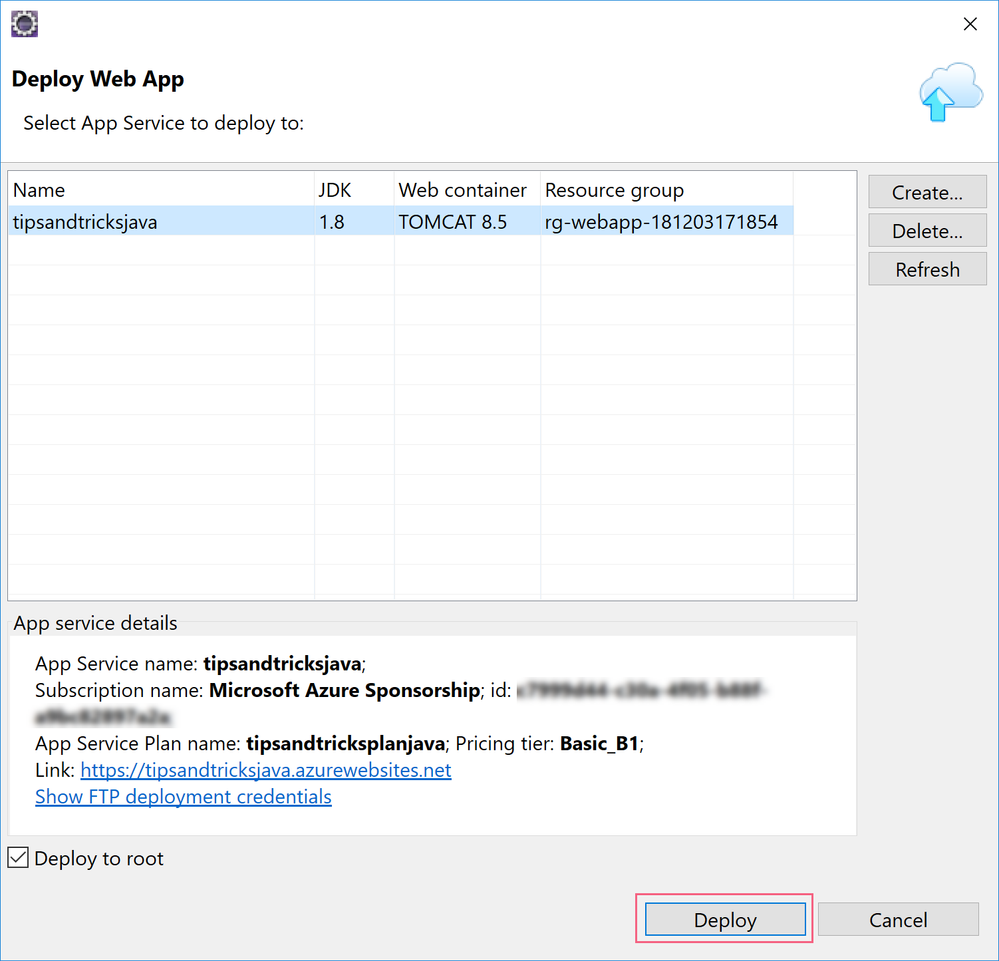The height and width of the screenshot is (961, 999).
Task: Click 'Select App Service to deploy to:' text
Action: [x=164, y=122]
